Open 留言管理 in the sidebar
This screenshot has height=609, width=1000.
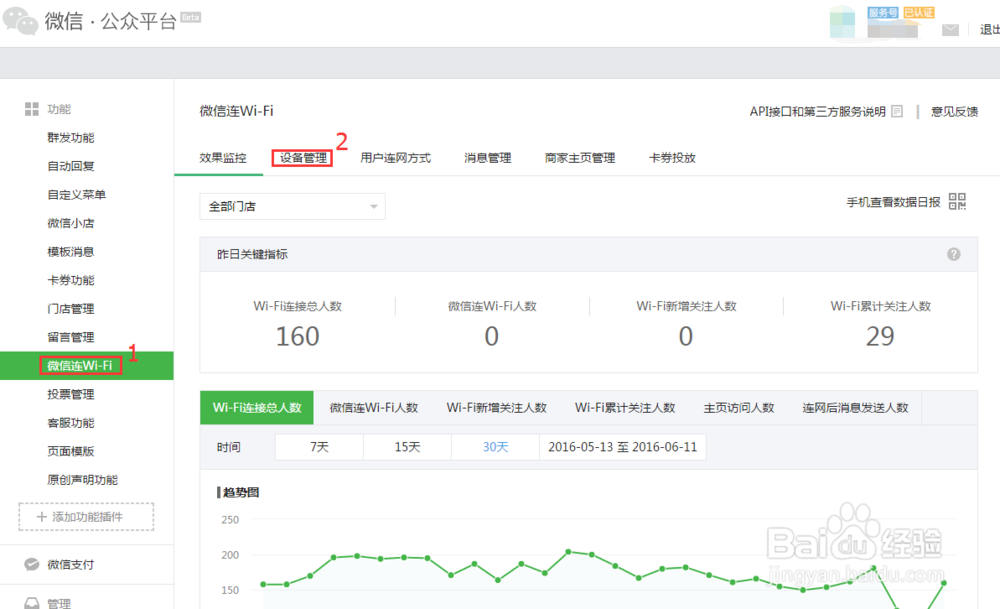[71, 337]
